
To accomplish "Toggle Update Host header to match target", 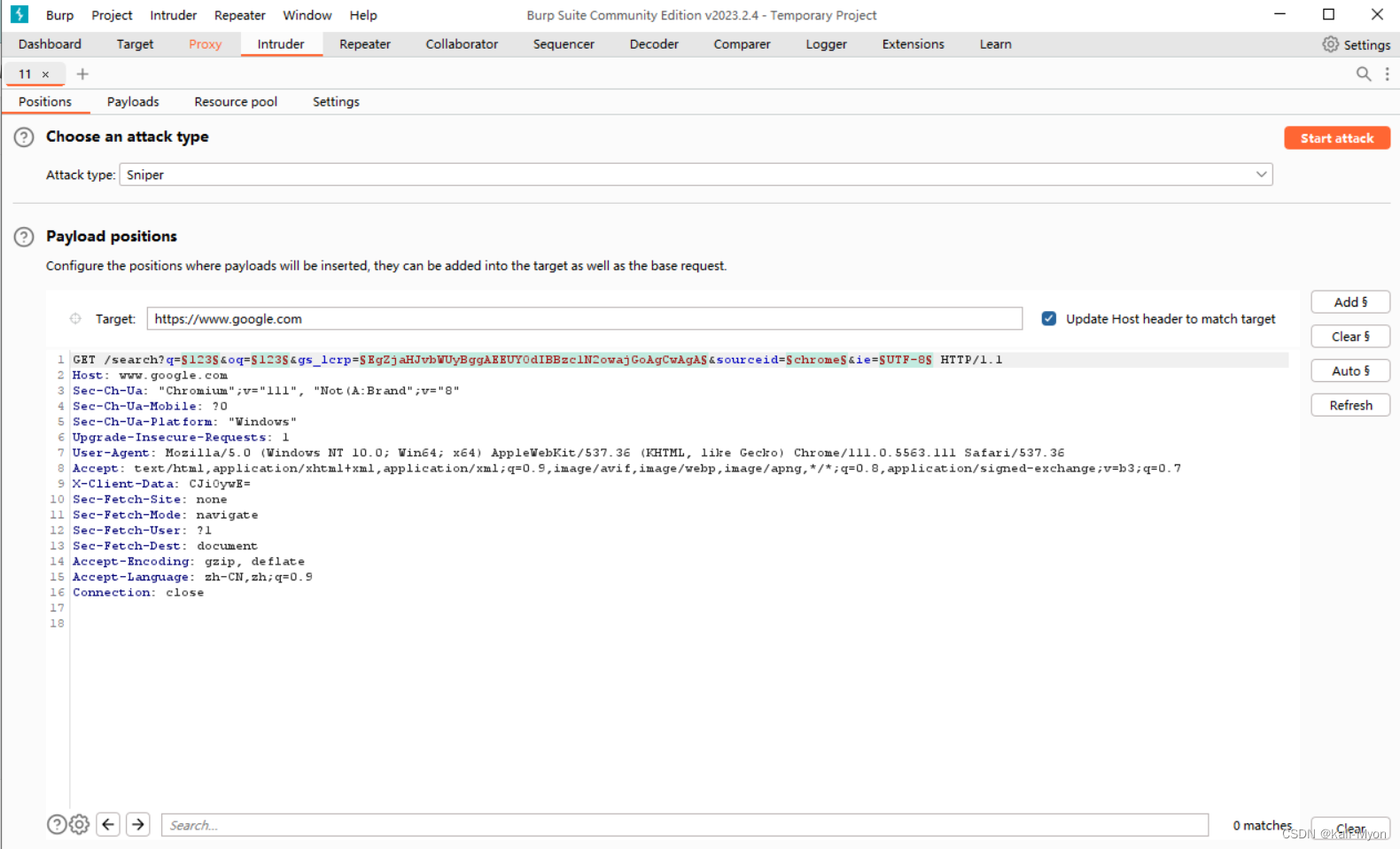I will click(x=1049, y=319).
